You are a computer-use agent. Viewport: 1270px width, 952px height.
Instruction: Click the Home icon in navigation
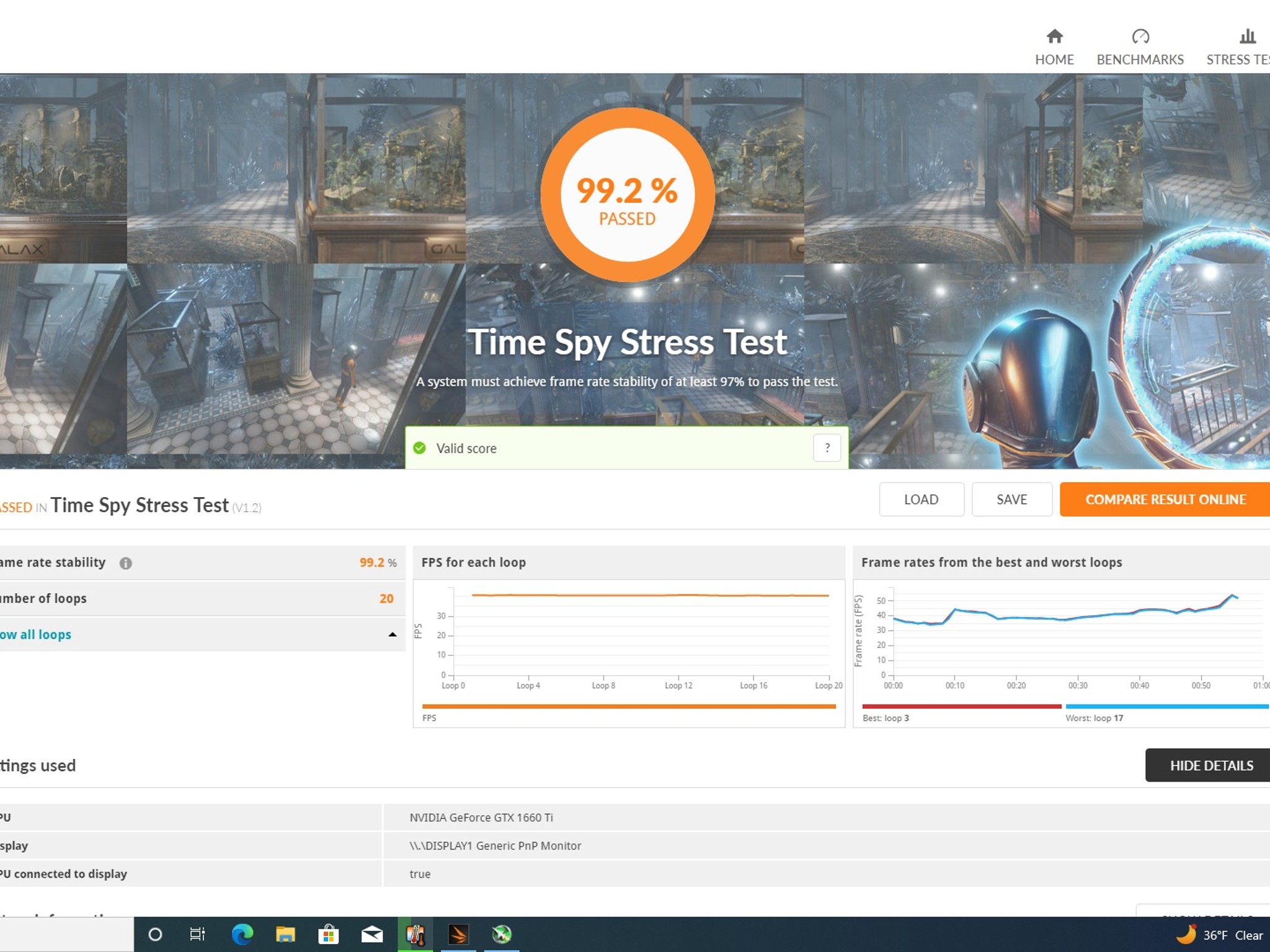(1054, 37)
